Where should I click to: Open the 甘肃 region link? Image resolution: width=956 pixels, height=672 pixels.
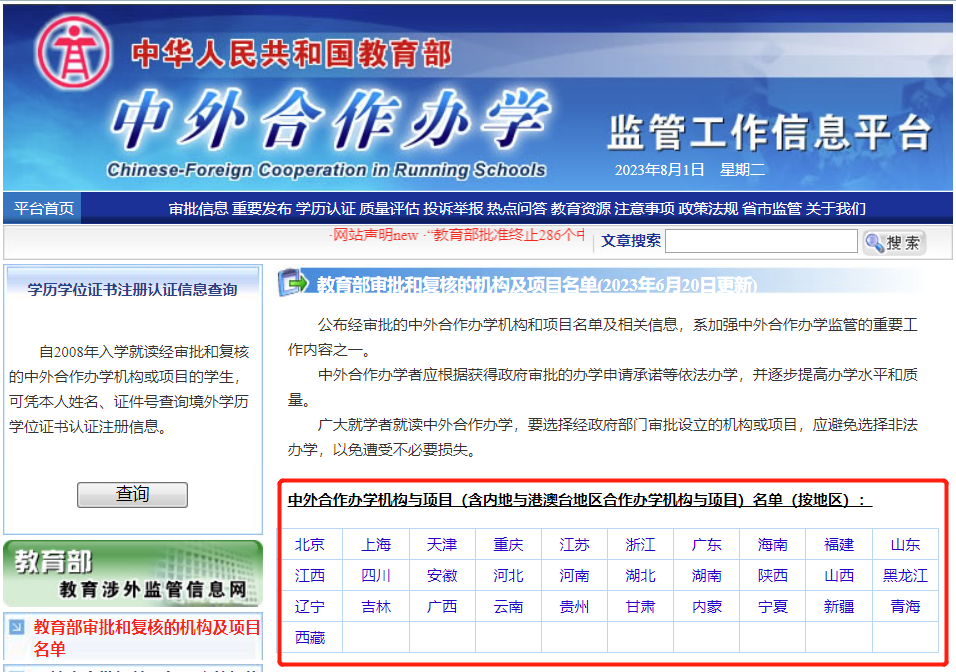point(640,607)
